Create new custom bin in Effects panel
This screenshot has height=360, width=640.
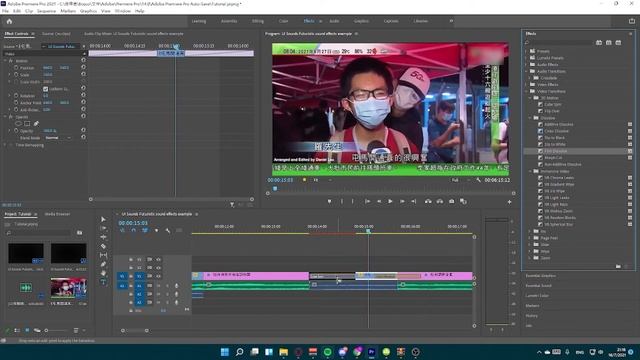point(618,266)
